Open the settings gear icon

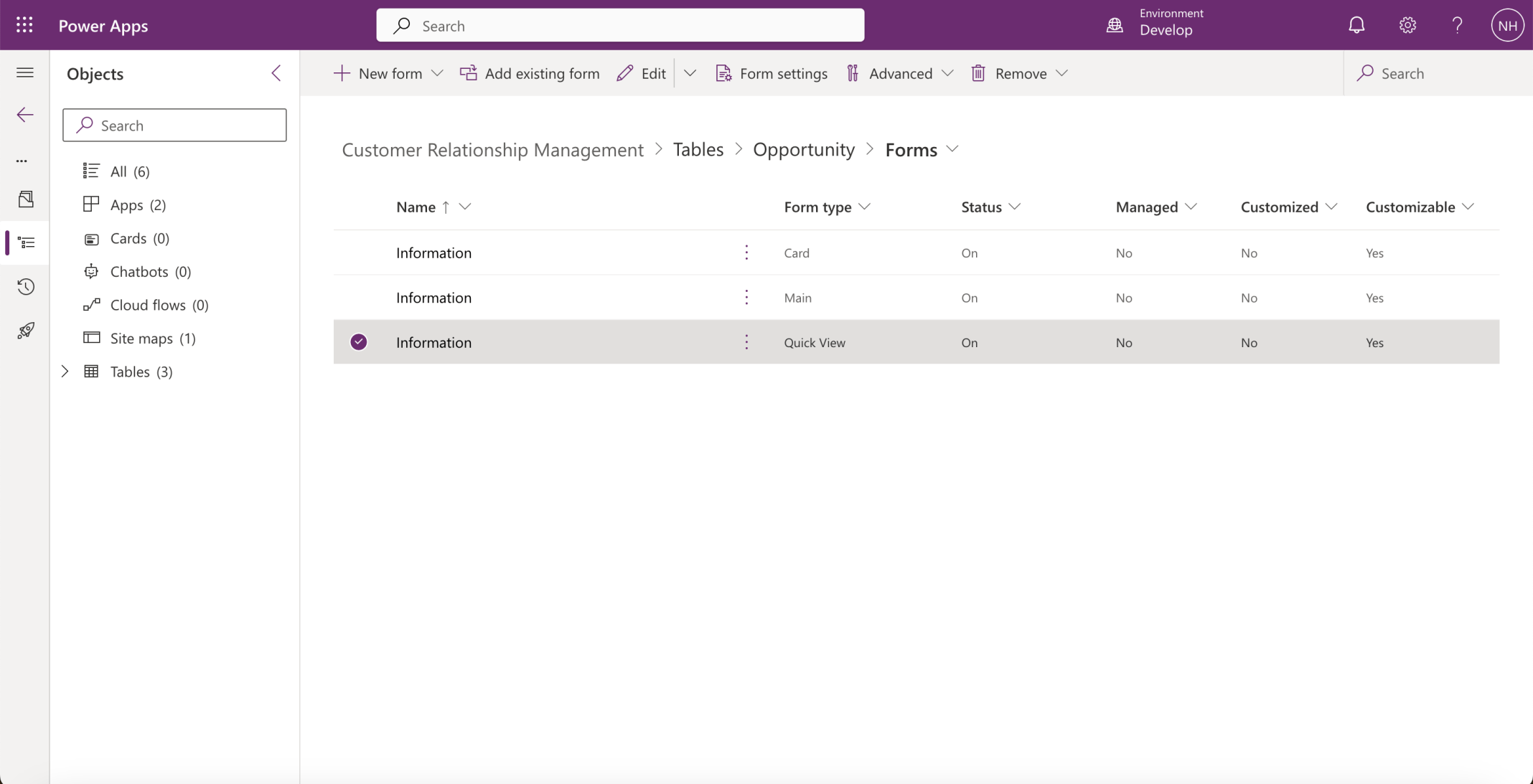[x=1407, y=25]
